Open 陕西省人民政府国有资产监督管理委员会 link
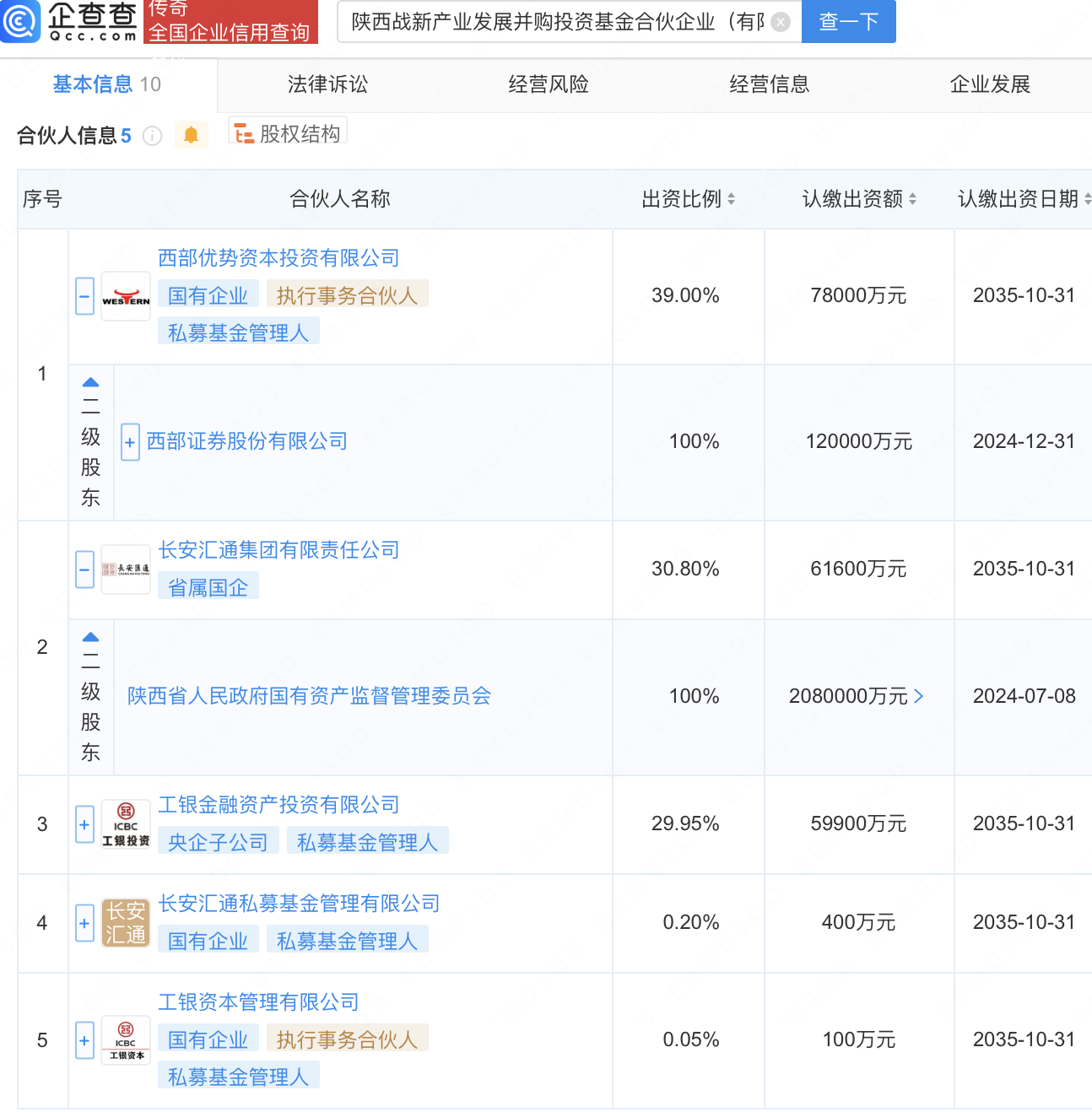 click(309, 696)
